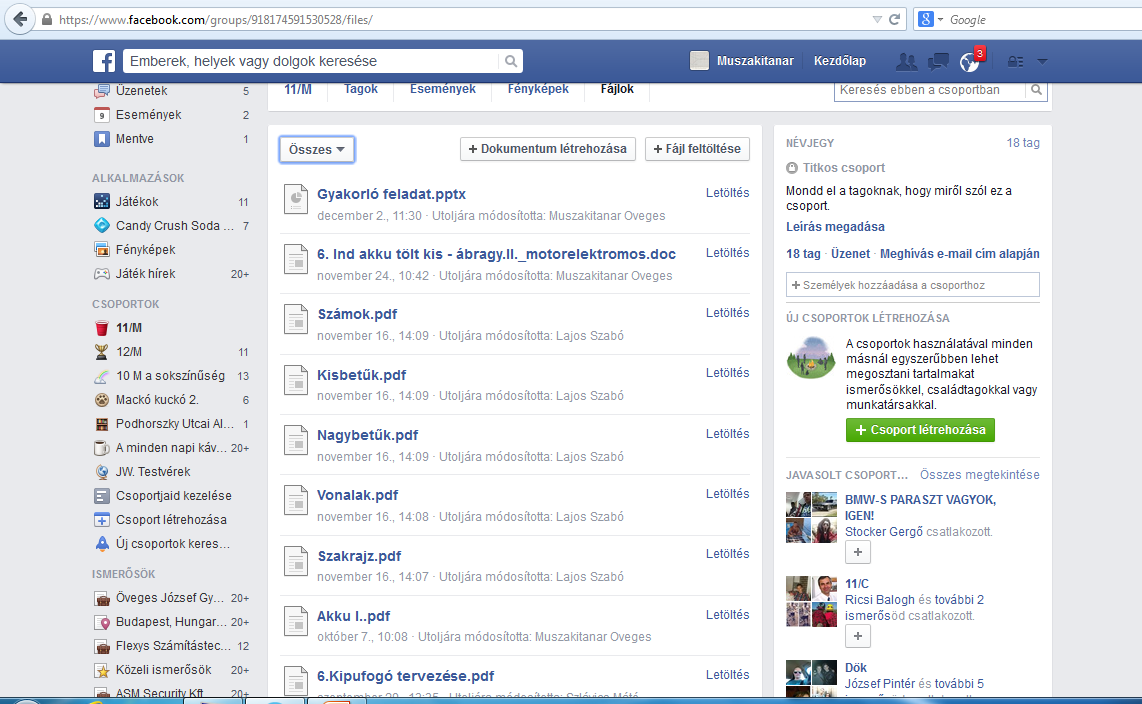The width and height of the screenshot is (1142, 704).
Task: Join BMW-S PARASZT VAGYOK group plus button
Action: click(x=858, y=553)
